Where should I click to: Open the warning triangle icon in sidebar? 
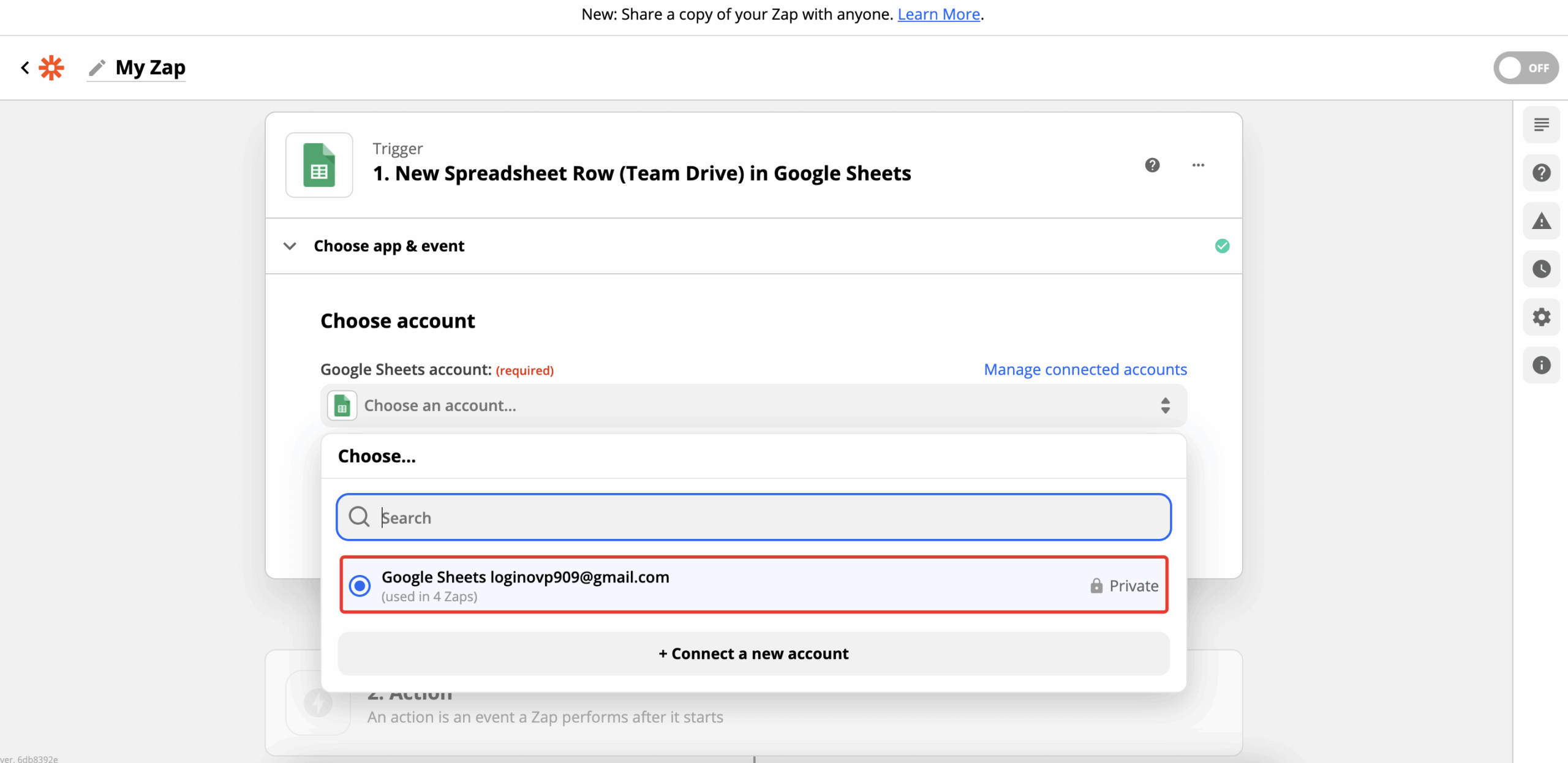pyautogui.click(x=1541, y=221)
